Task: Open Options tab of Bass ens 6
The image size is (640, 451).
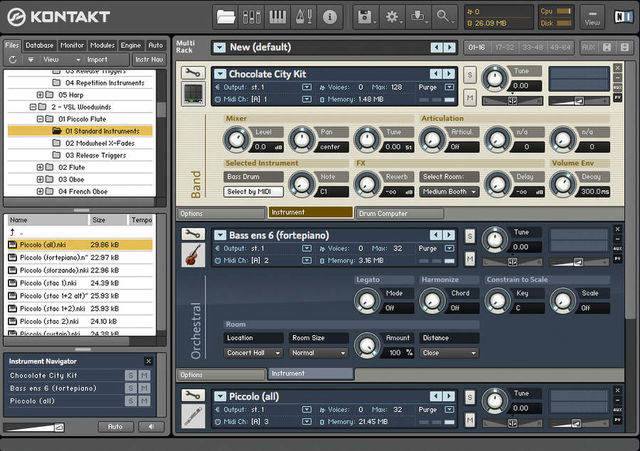Action: point(220,375)
